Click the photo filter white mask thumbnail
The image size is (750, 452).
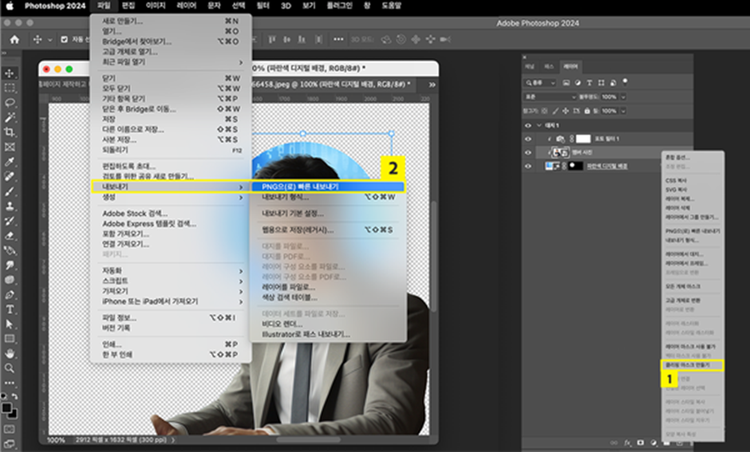click(x=583, y=139)
